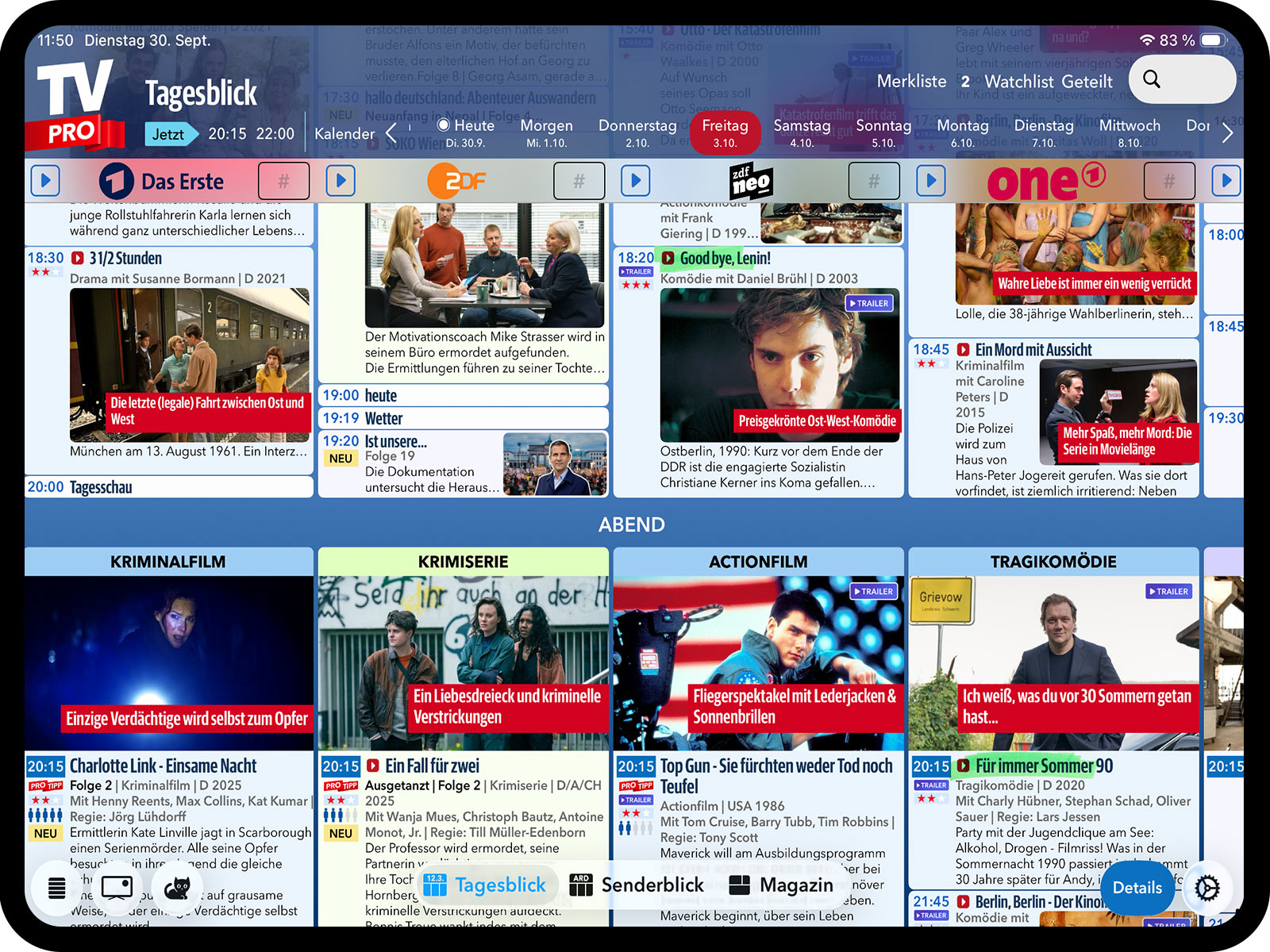
Task: Open the Kalender date picker
Action: 344,133
